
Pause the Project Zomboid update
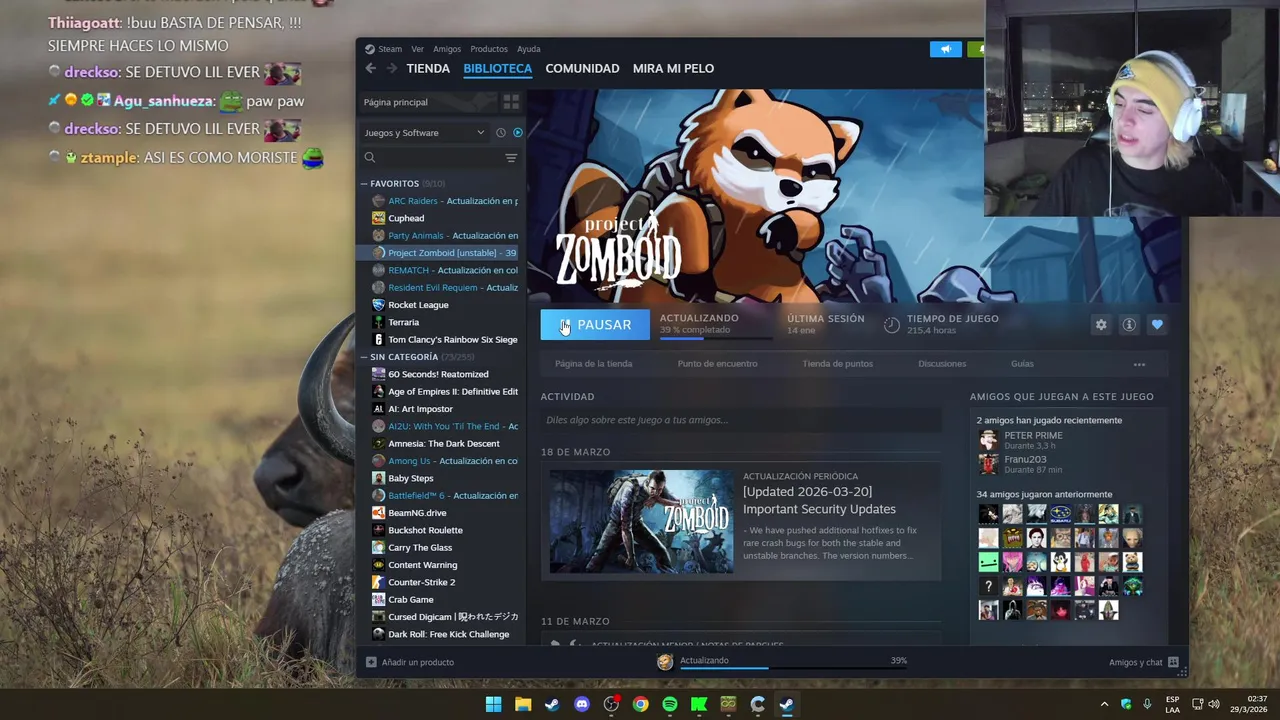tap(595, 325)
